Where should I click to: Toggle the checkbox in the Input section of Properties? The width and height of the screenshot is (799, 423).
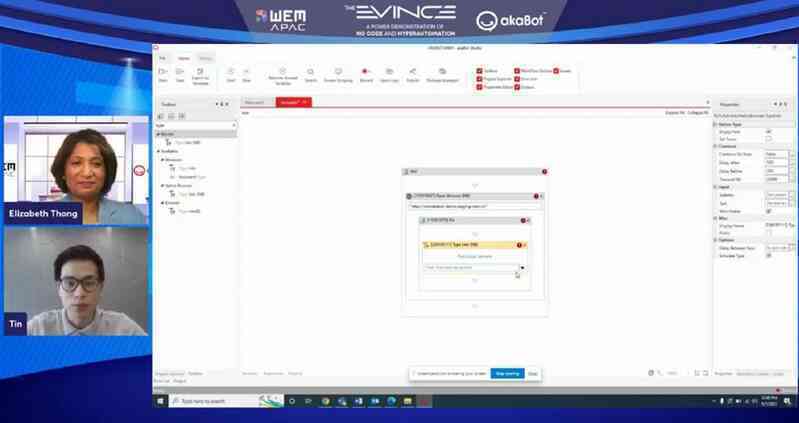[x=769, y=211]
